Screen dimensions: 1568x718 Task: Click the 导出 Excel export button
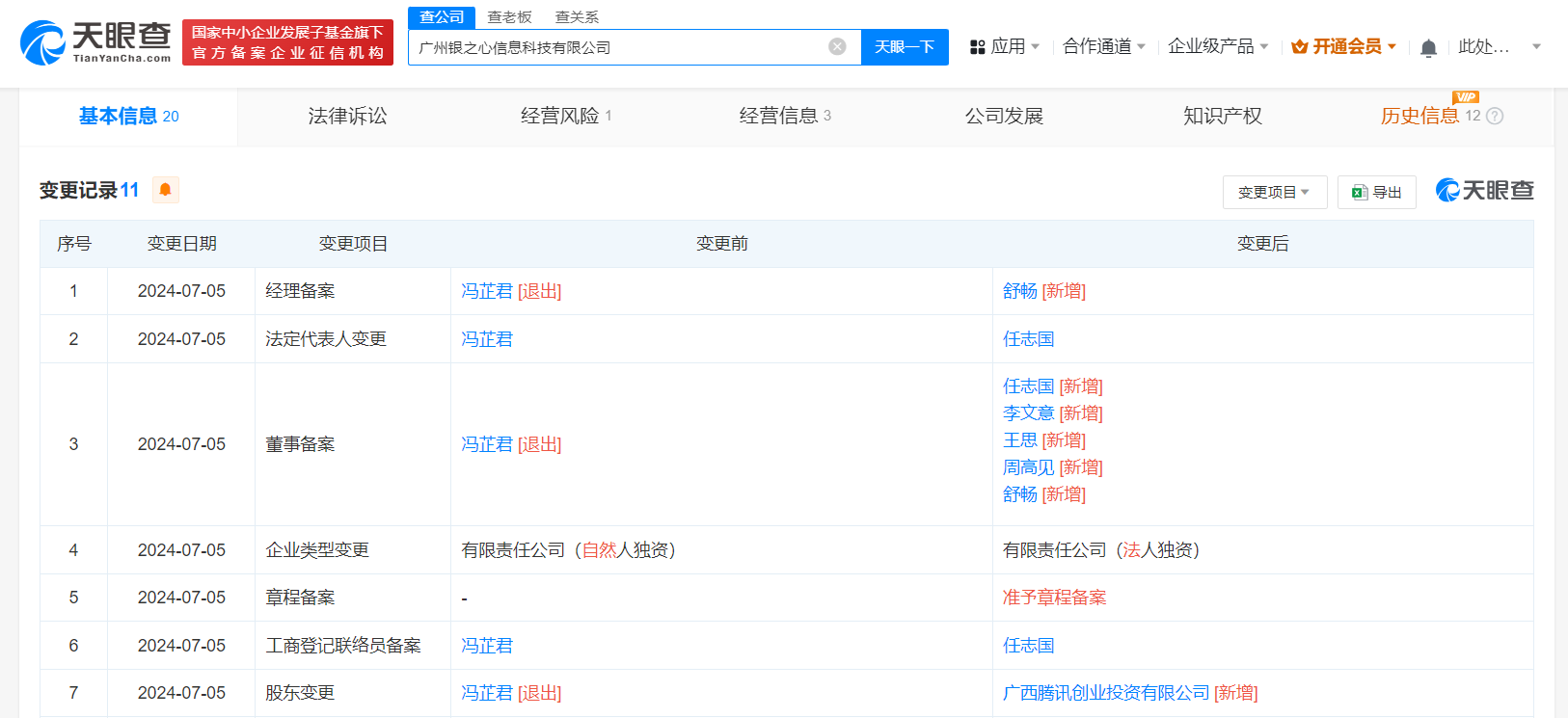(x=1376, y=193)
